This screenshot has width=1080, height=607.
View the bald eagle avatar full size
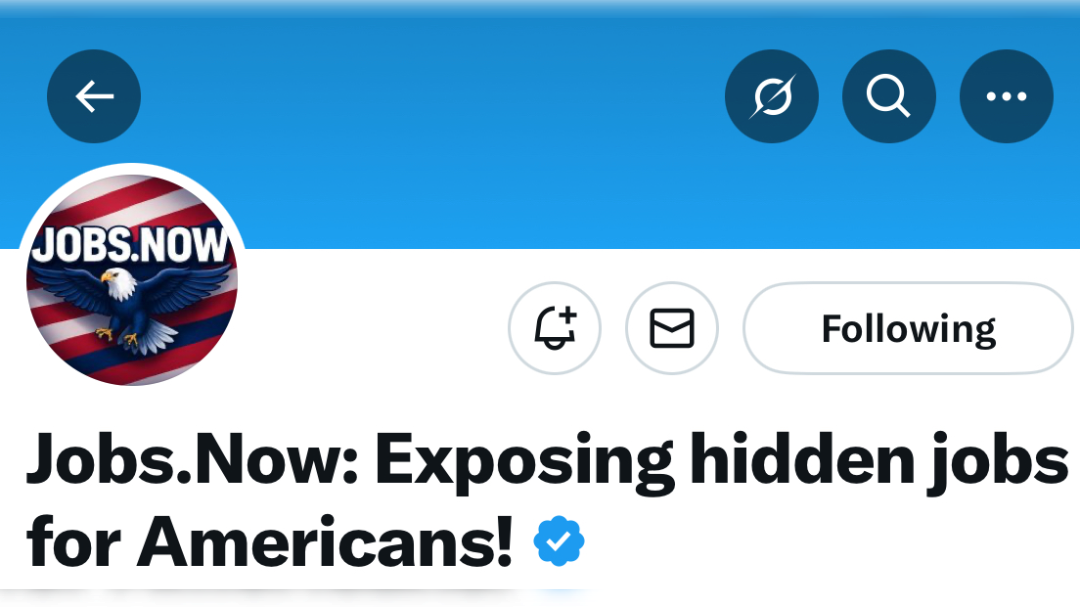(132, 280)
